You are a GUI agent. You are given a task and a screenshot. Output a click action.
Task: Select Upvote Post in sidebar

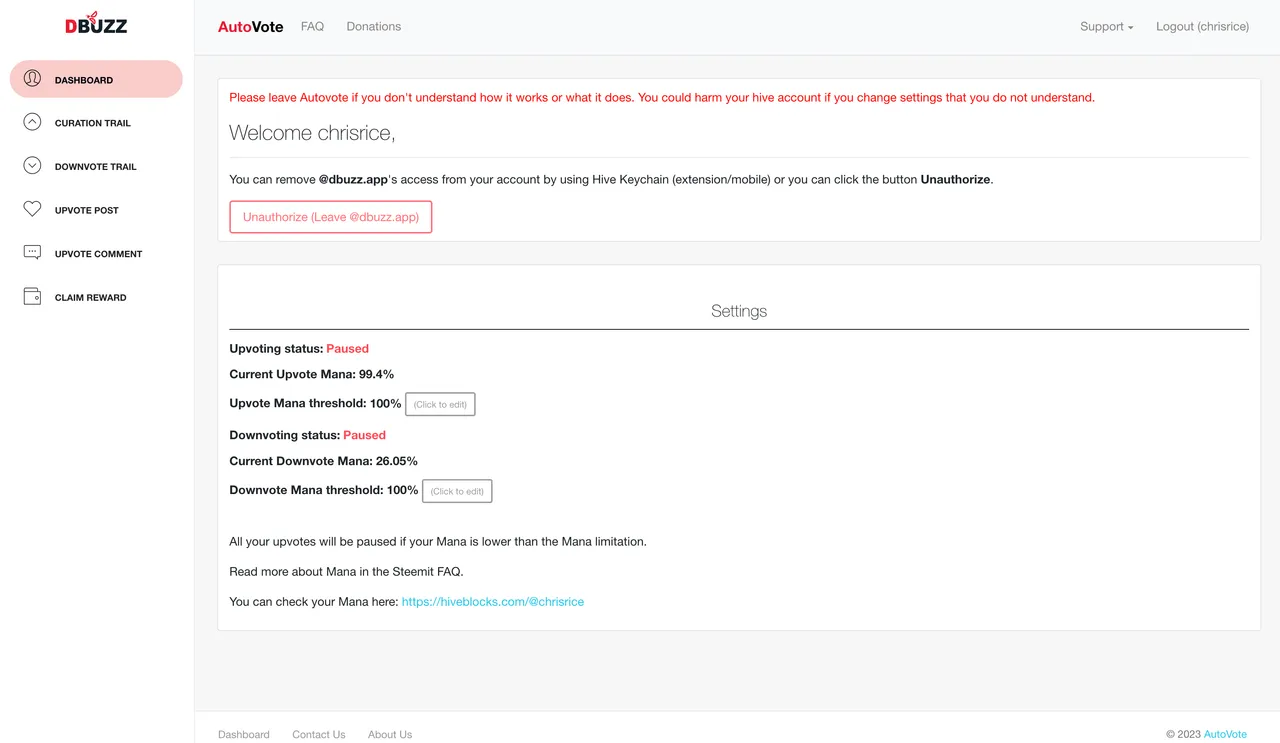coord(96,210)
